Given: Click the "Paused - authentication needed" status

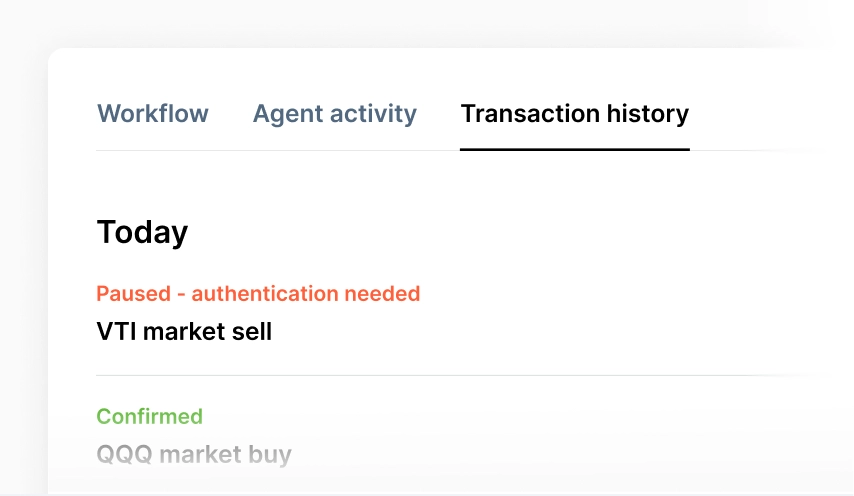Looking at the screenshot, I should 258,294.
